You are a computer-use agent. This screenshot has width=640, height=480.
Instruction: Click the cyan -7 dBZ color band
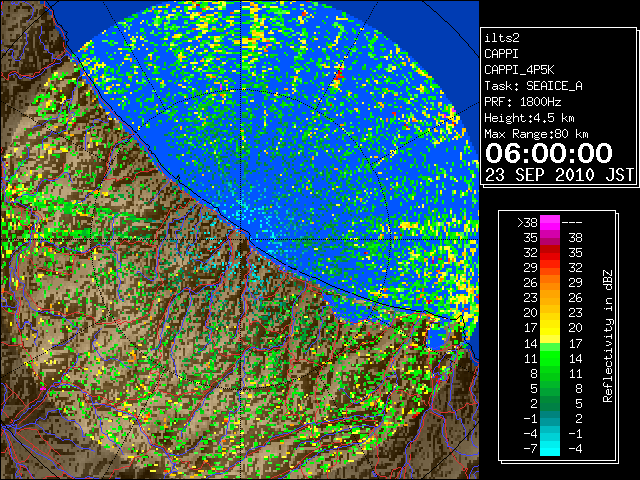550,448
